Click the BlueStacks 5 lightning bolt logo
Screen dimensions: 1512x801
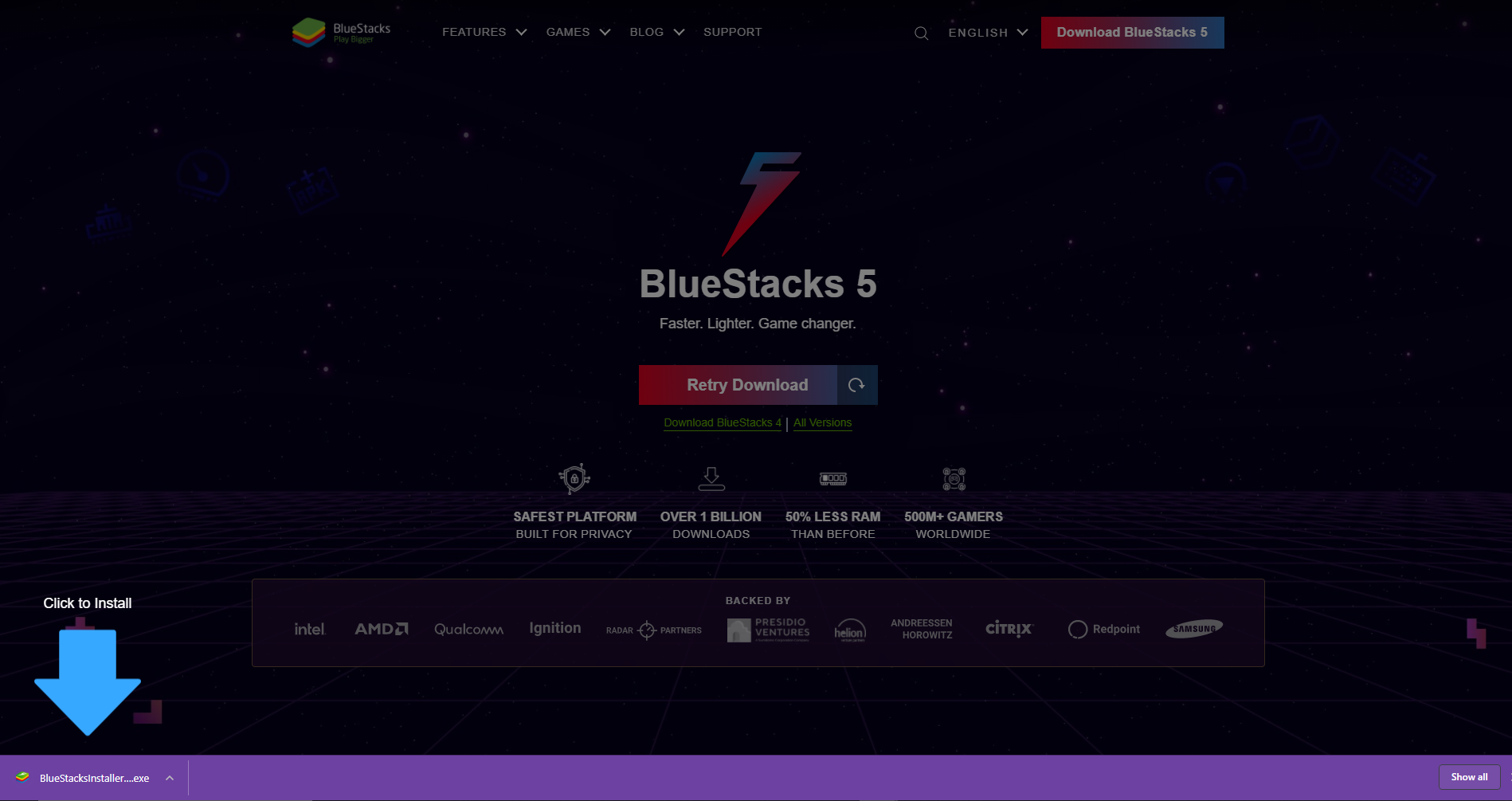coord(761,204)
